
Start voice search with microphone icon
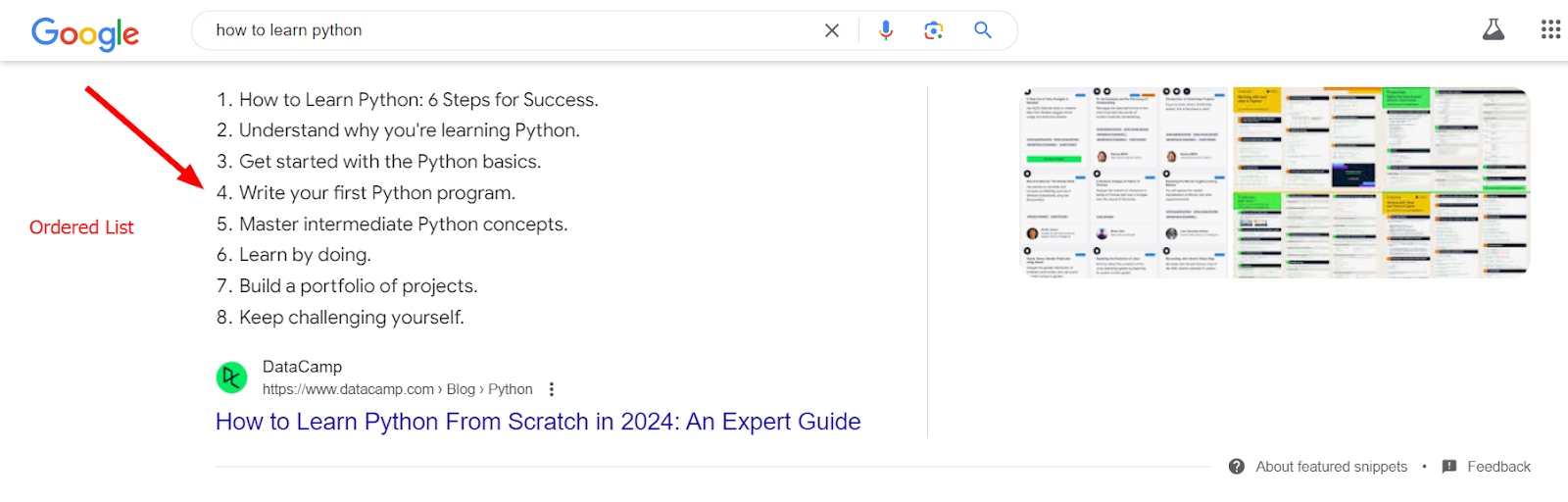tap(886, 30)
